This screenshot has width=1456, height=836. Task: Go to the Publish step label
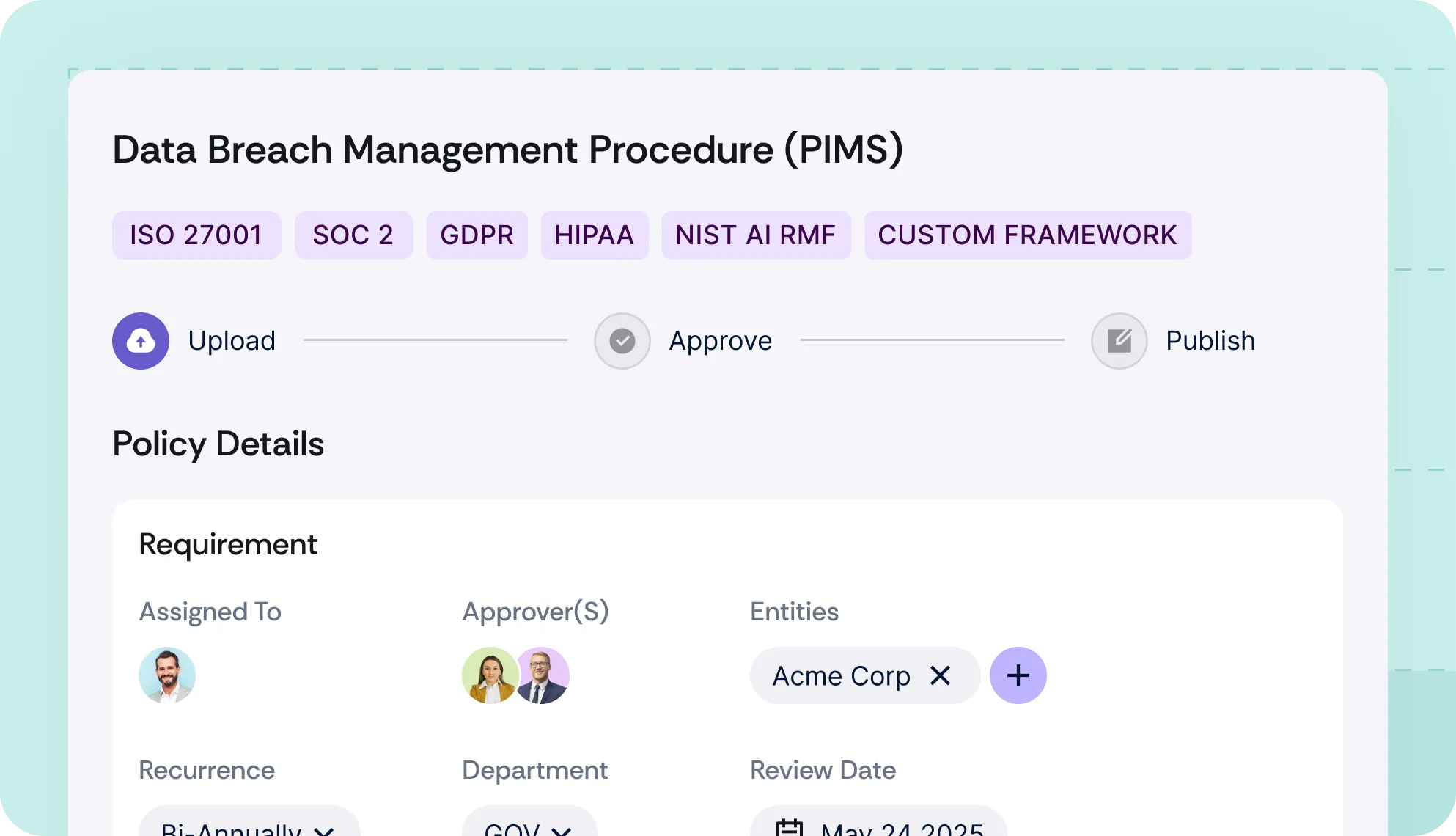tap(1210, 341)
